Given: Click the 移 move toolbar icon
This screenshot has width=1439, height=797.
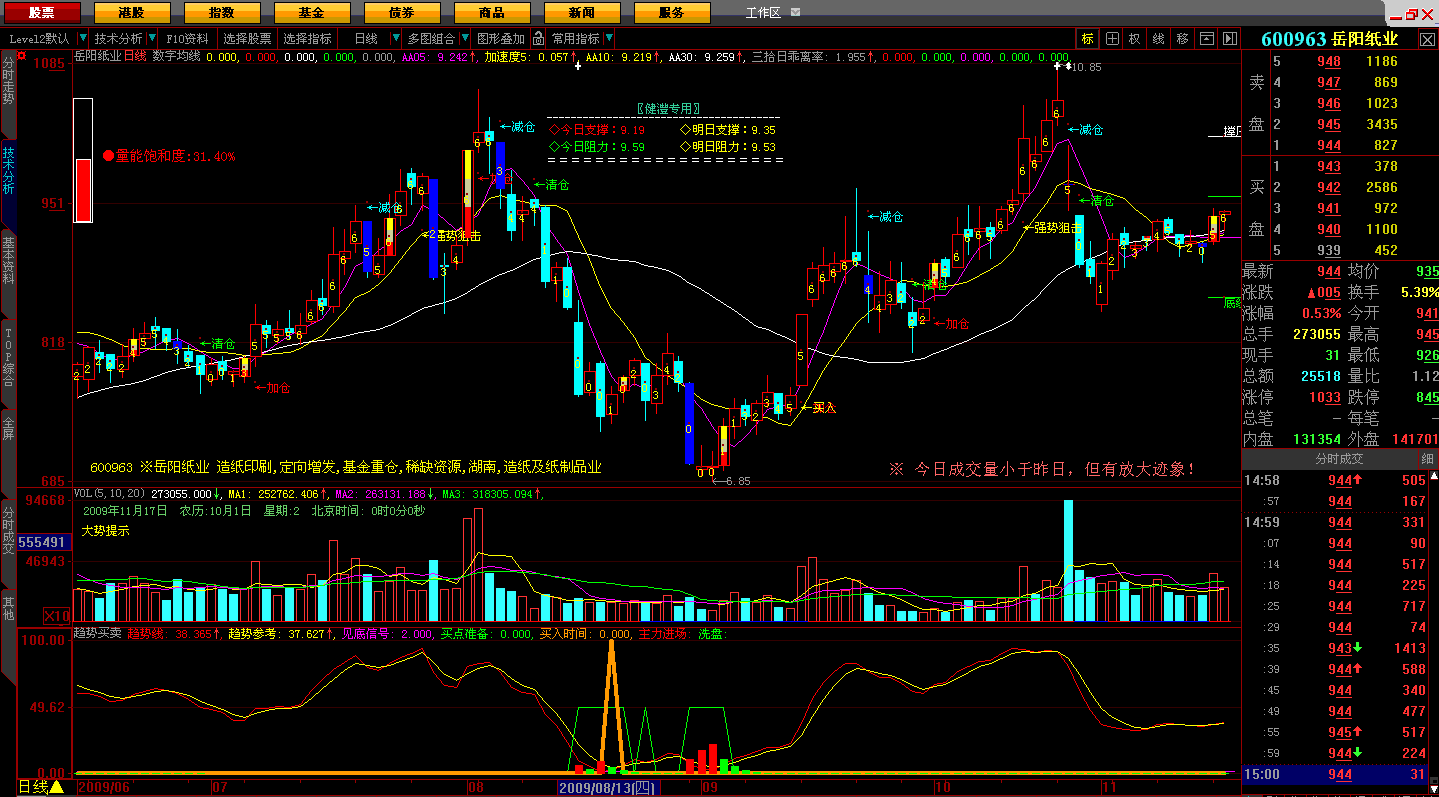Looking at the screenshot, I should tap(1183, 39).
